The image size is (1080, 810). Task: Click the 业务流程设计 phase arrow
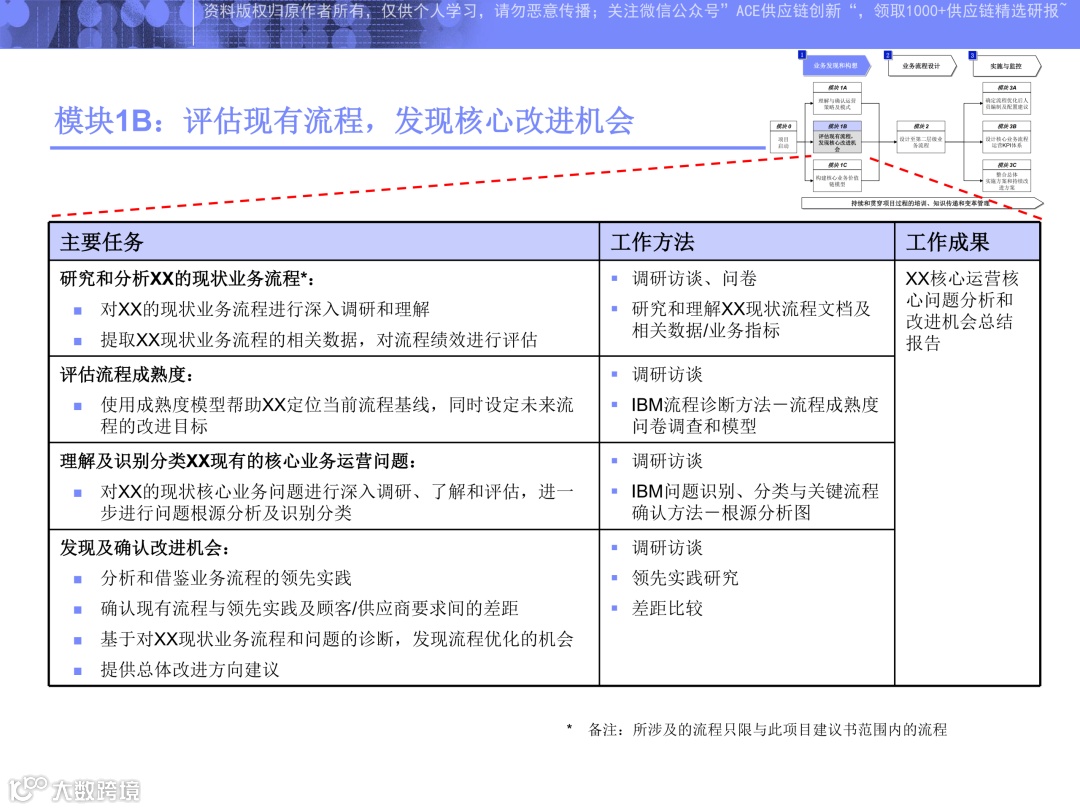tap(922, 65)
